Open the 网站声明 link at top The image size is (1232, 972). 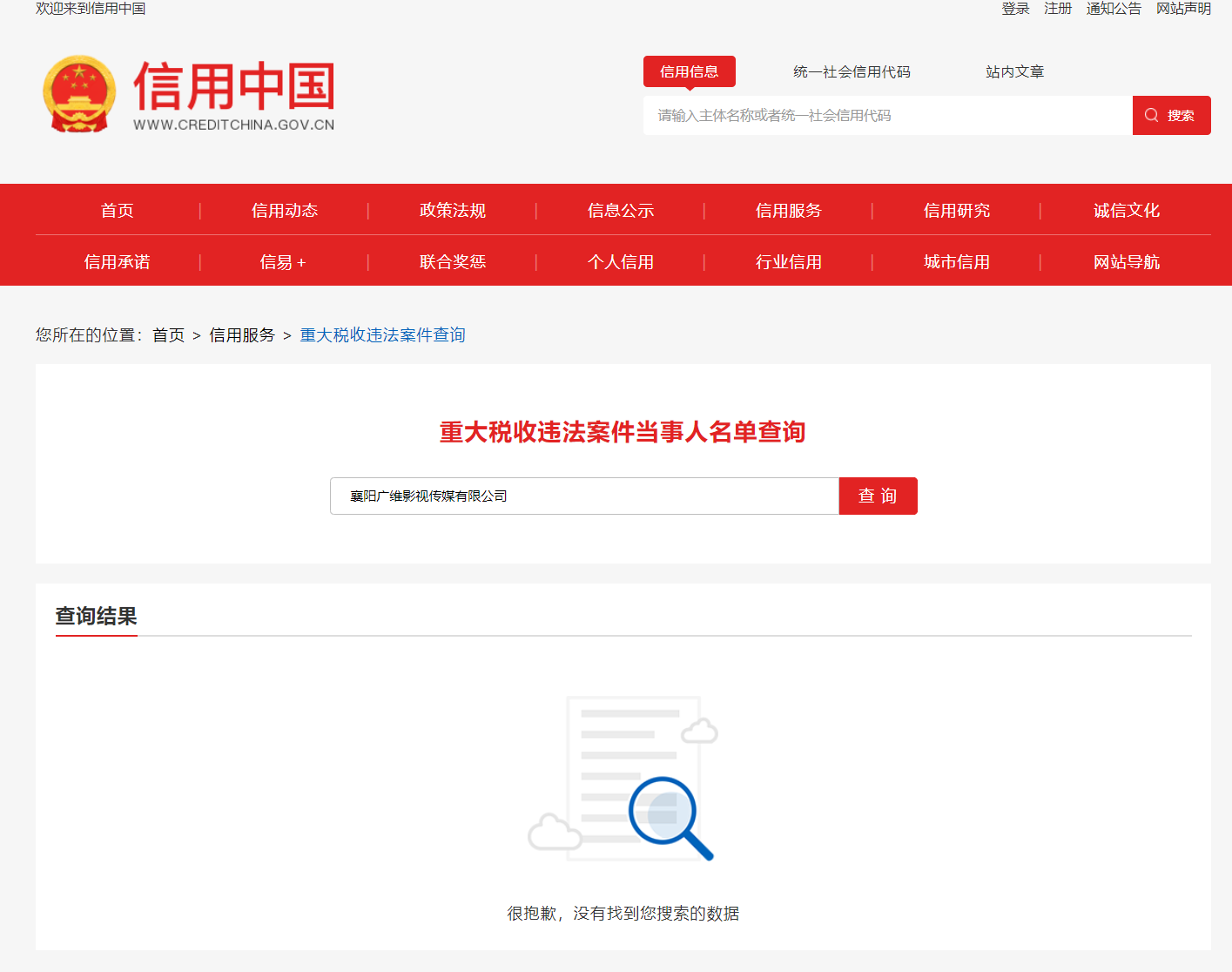(1183, 9)
